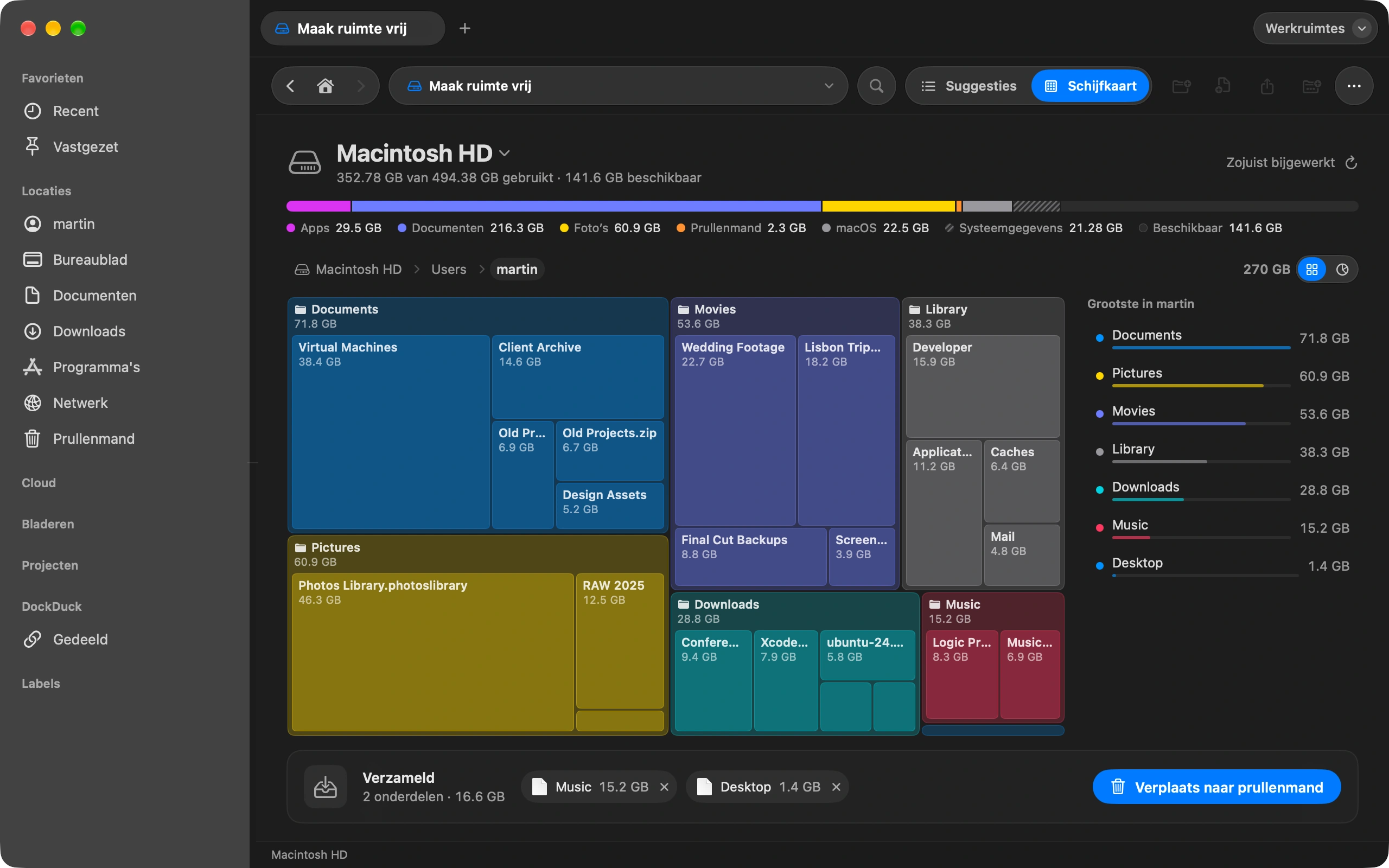Remove Music from collected items
This screenshot has width=1389, height=868.
click(x=664, y=787)
